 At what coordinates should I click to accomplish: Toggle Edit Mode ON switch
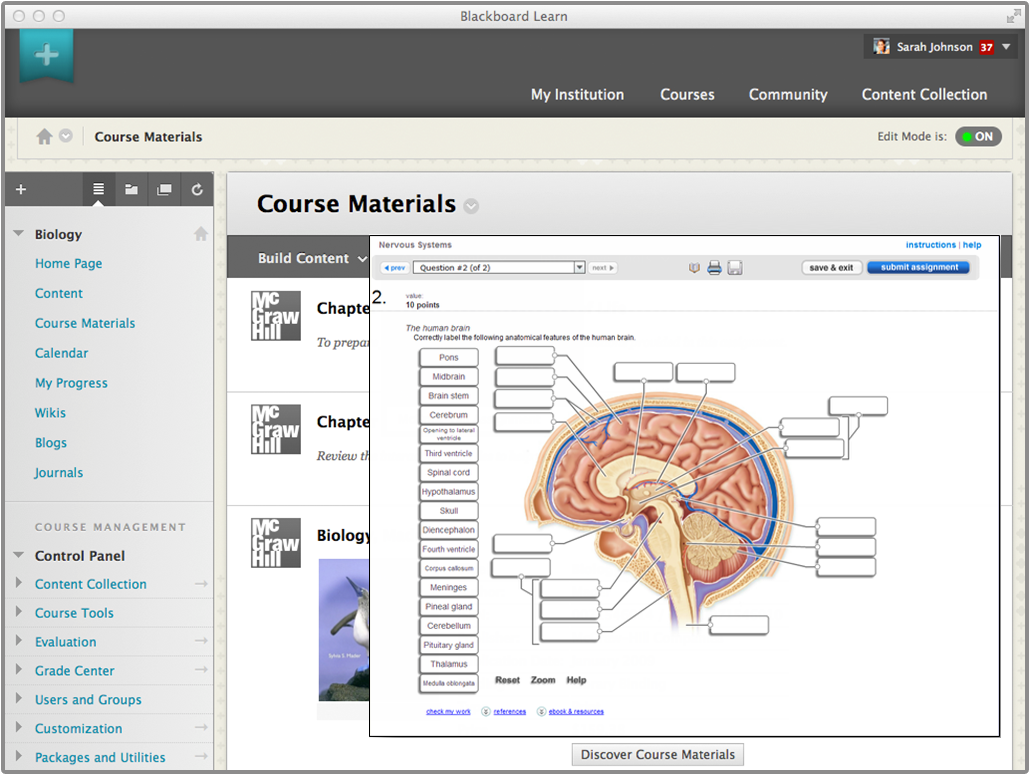click(978, 137)
